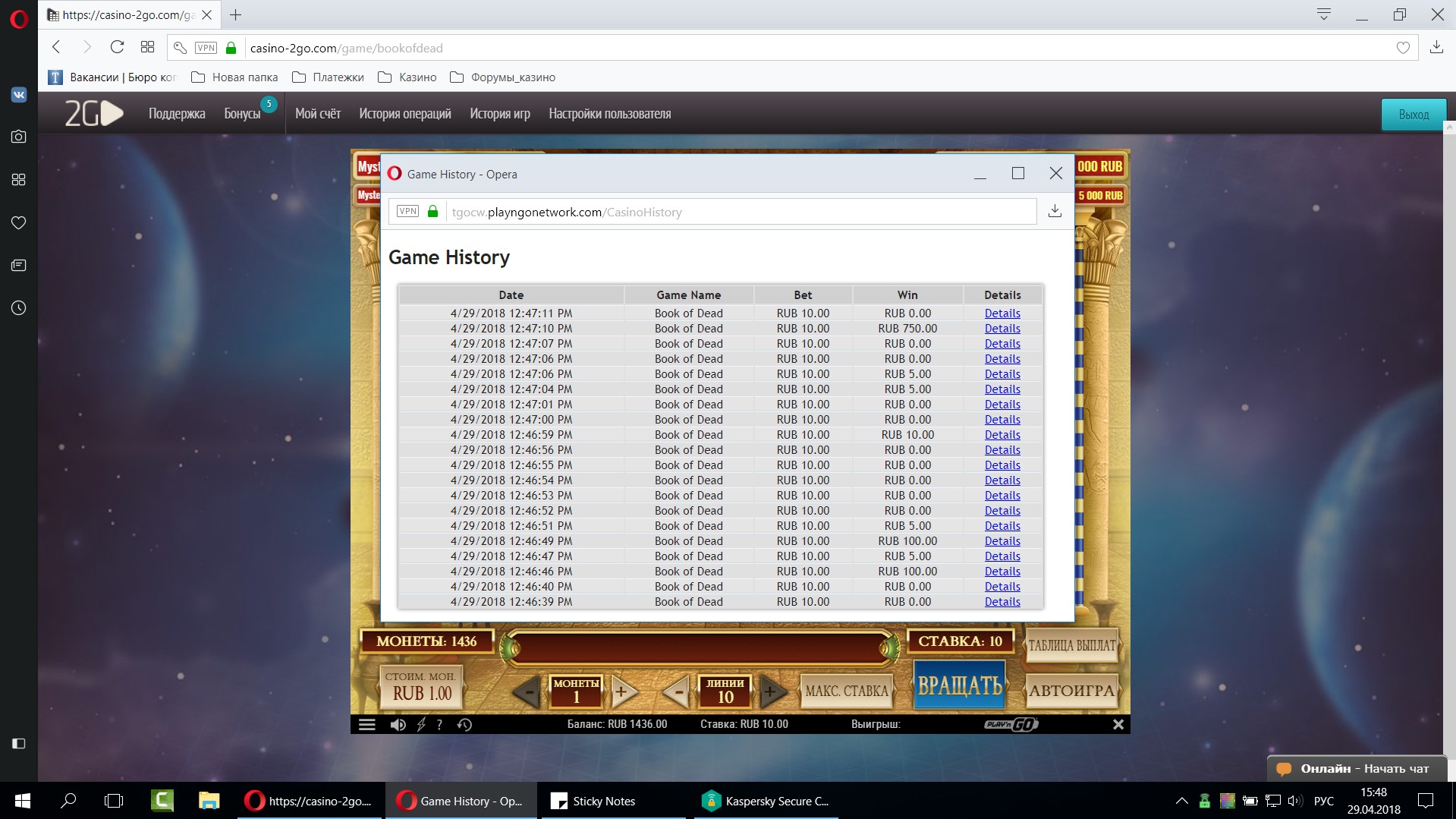Open the game hamburger menu
Screen dimensions: 1456x819
pos(367,724)
